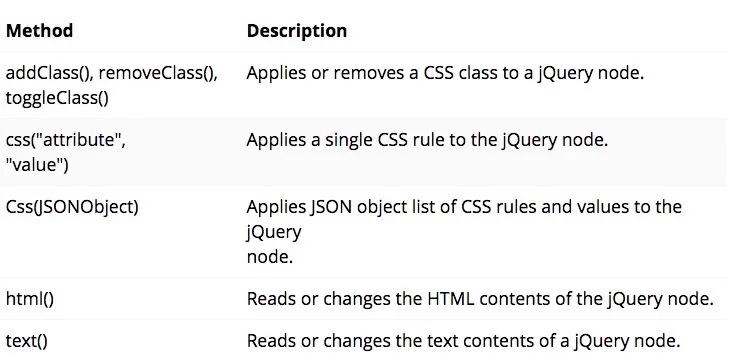Click the Method column header
This screenshot has width=750, height=360.
[39, 31]
